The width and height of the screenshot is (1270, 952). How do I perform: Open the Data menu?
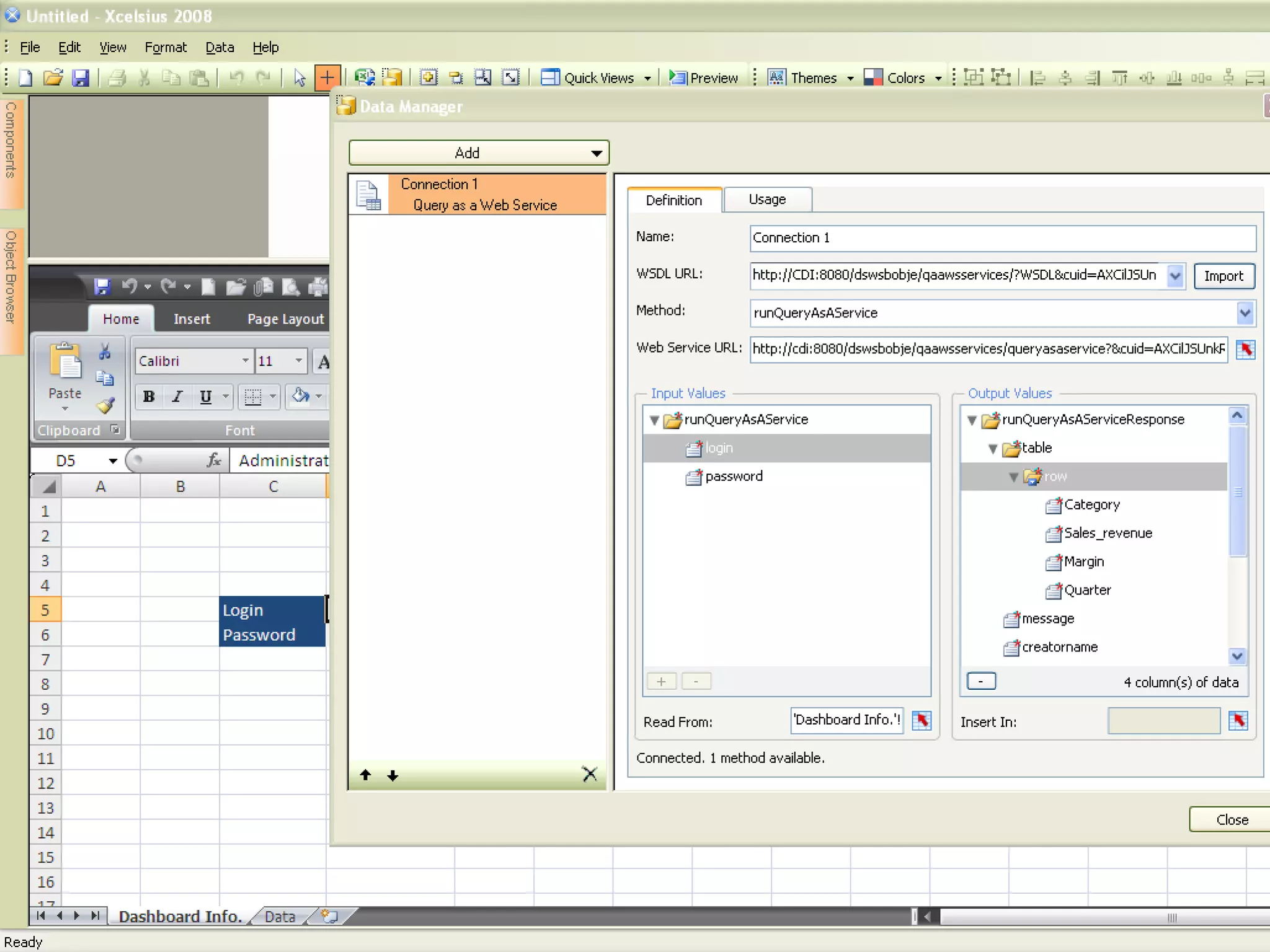(x=220, y=47)
